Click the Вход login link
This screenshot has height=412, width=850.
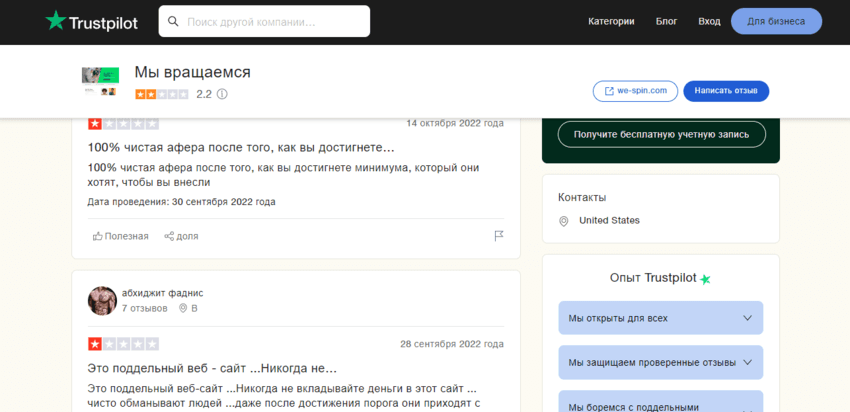(709, 21)
